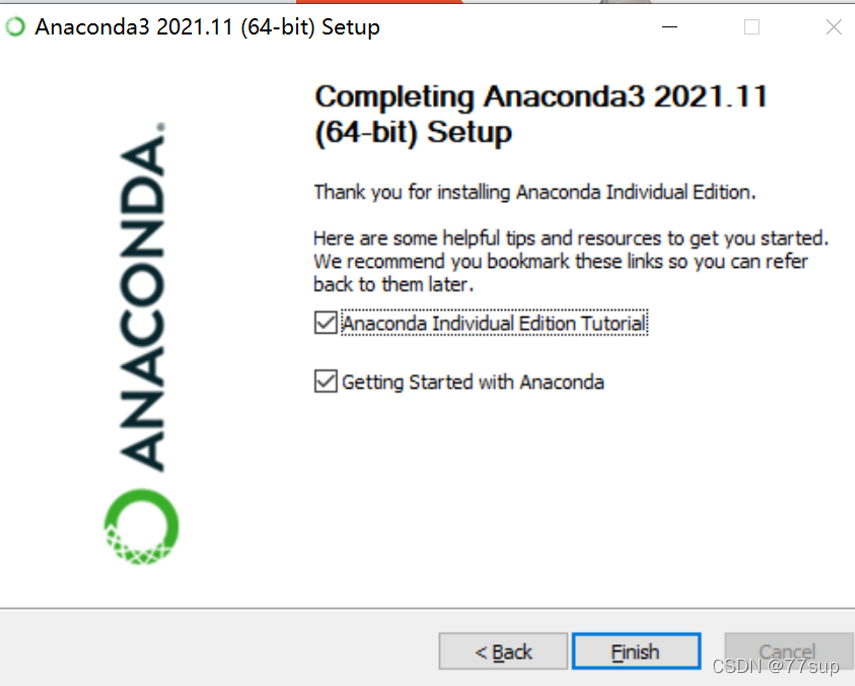Go to the previous step with the Back button

click(503, 651)
